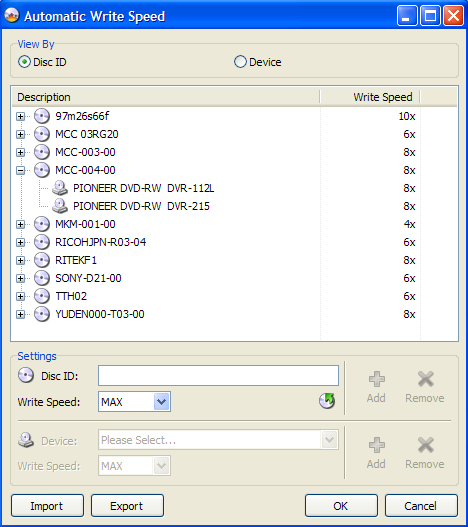
Task: Click the disc icon next to MCC 03RG20
Action: [x=42, y=134]
